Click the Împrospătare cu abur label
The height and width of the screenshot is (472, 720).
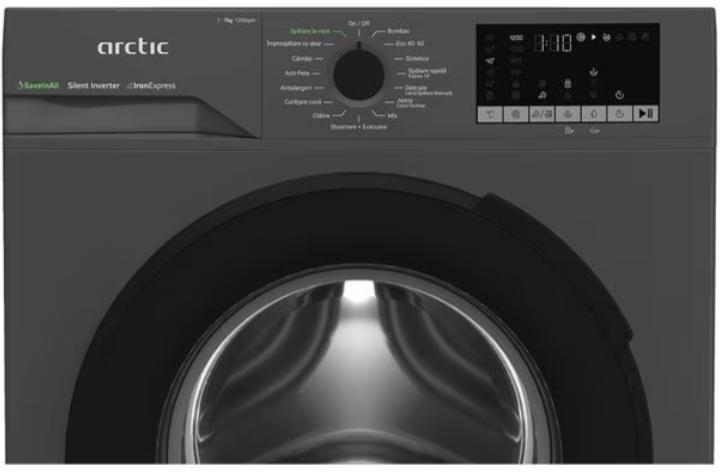(294, 44)
